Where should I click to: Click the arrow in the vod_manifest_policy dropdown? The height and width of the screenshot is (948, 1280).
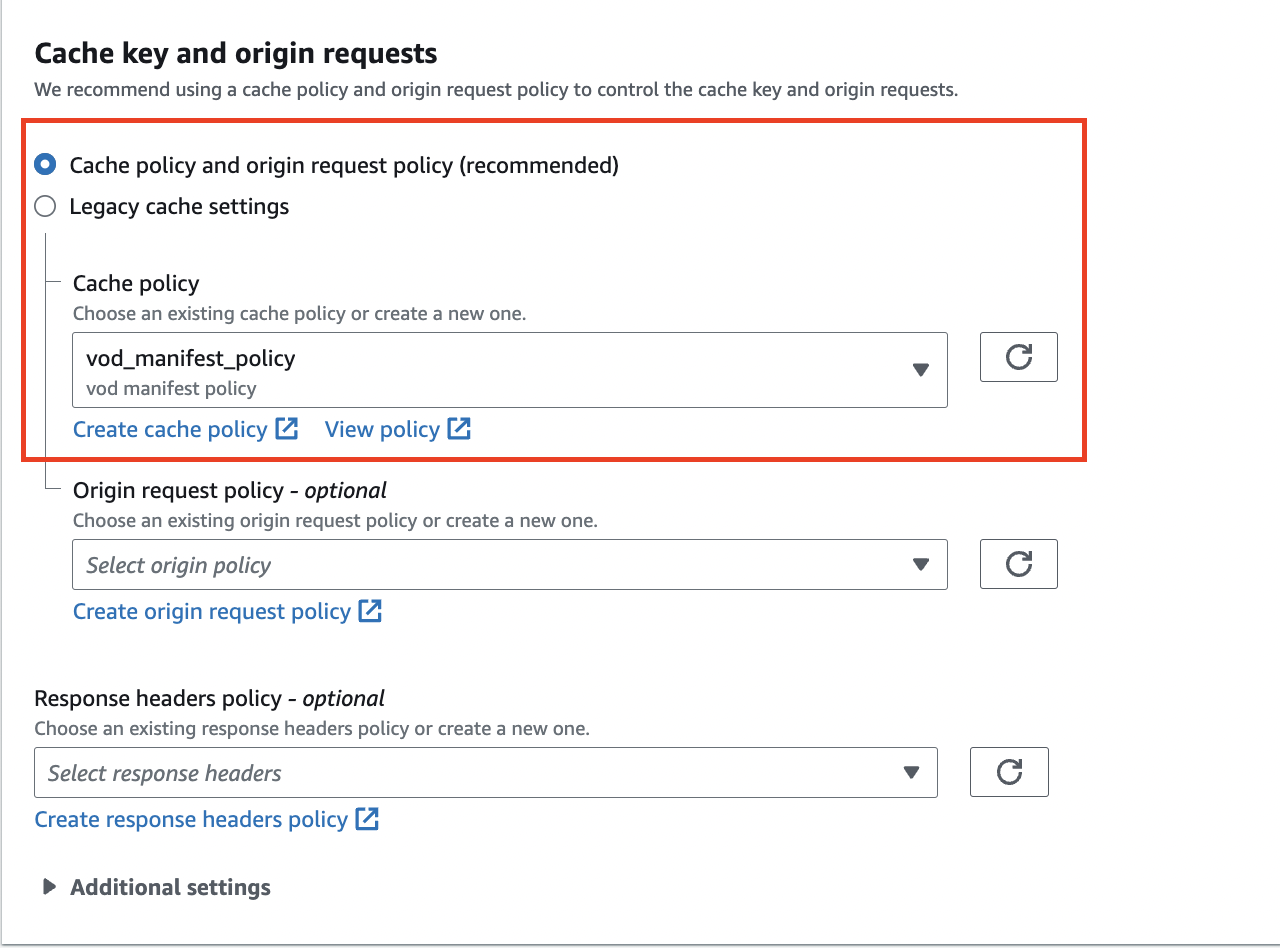[x=921, y=370]
